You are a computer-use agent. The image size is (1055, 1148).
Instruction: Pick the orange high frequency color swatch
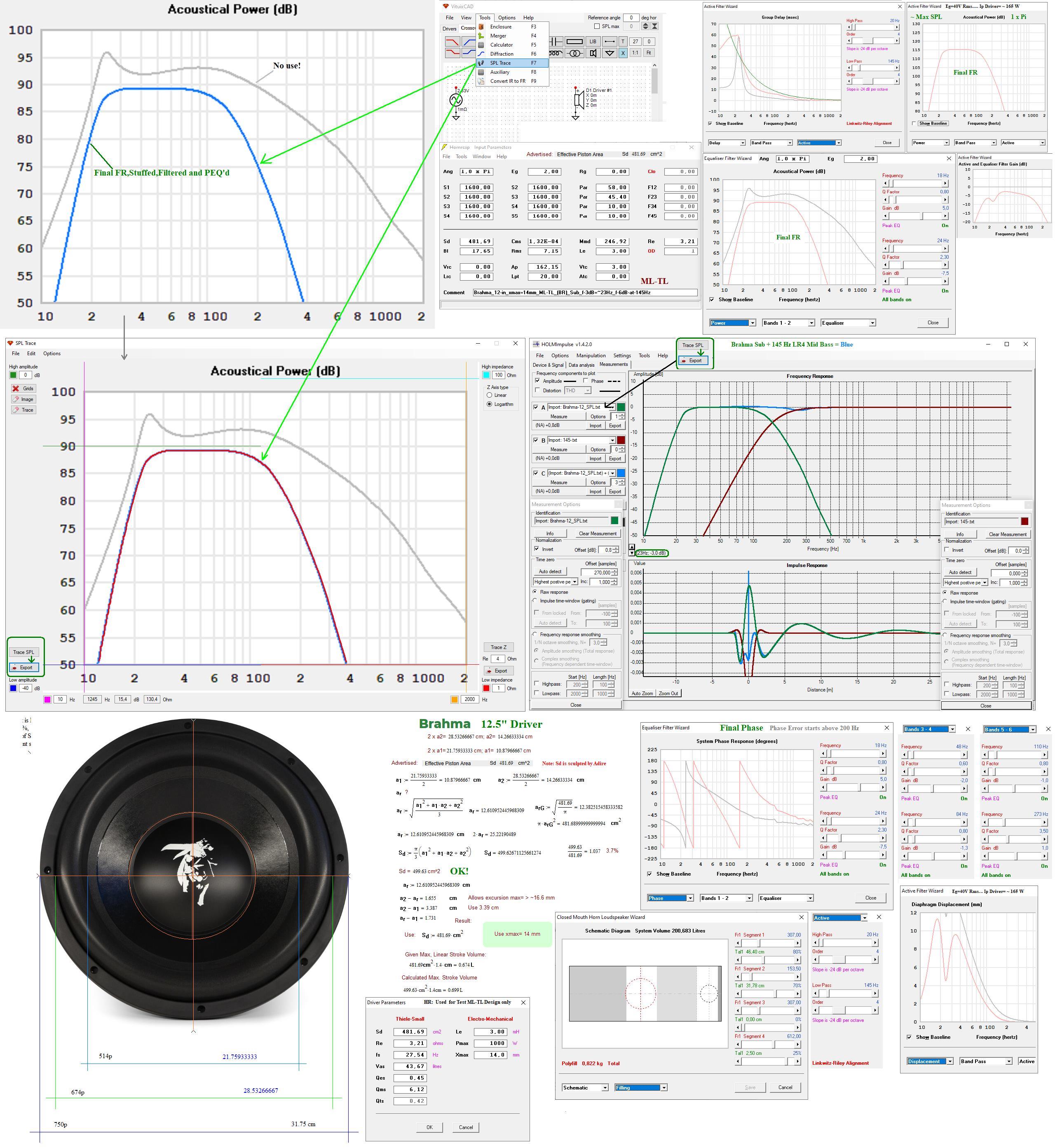pos(455,699)
